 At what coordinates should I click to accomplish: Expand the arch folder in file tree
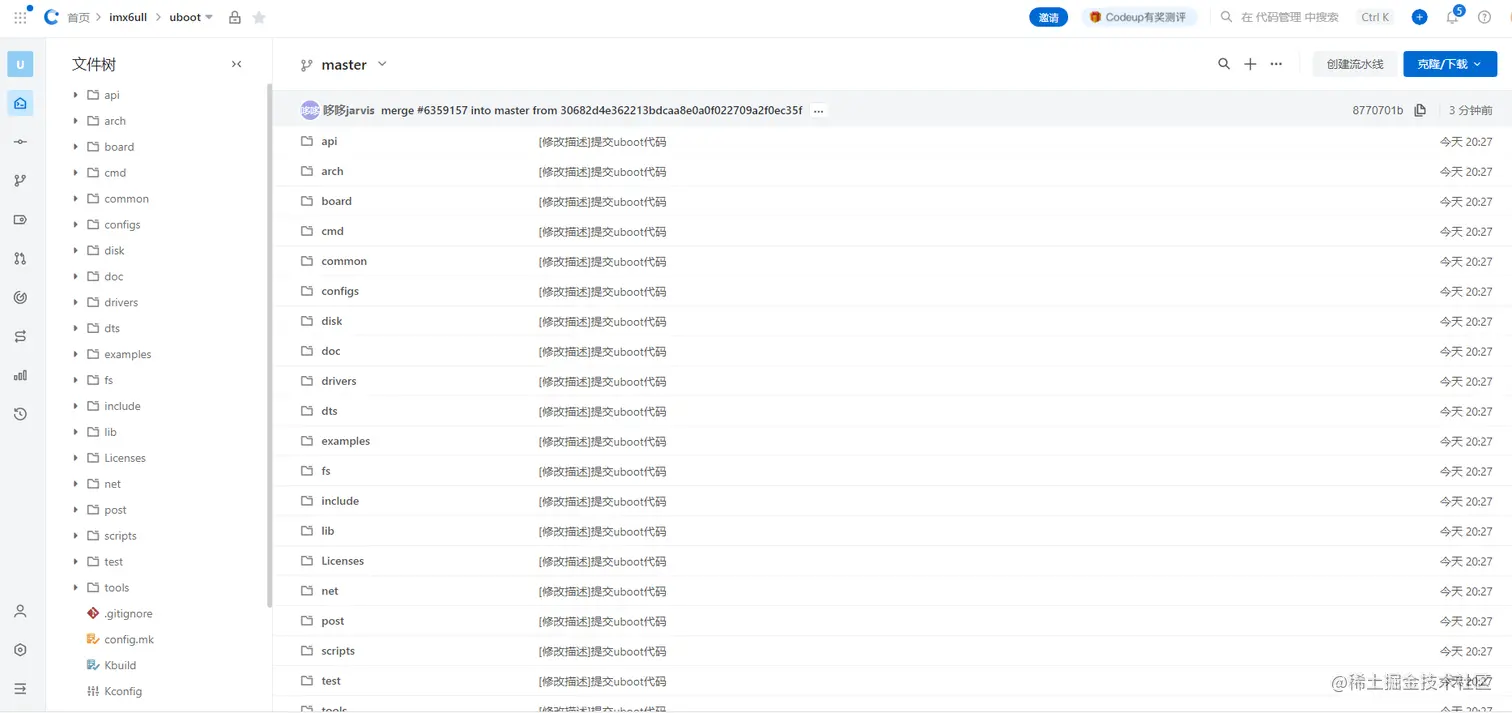point(76,121)
